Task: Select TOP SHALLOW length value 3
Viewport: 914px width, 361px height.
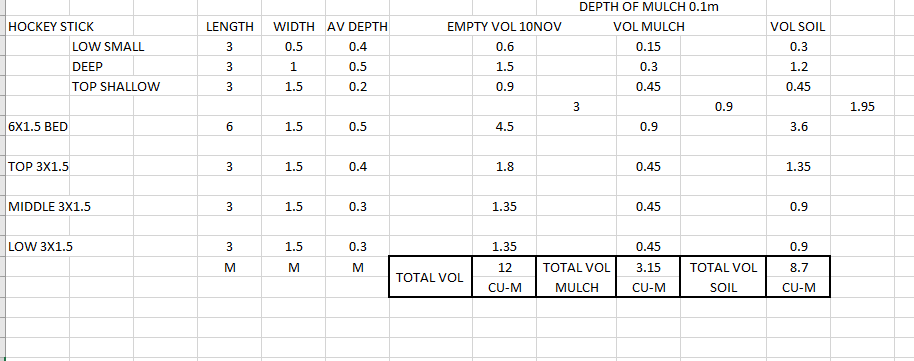Action: (229, 87)
